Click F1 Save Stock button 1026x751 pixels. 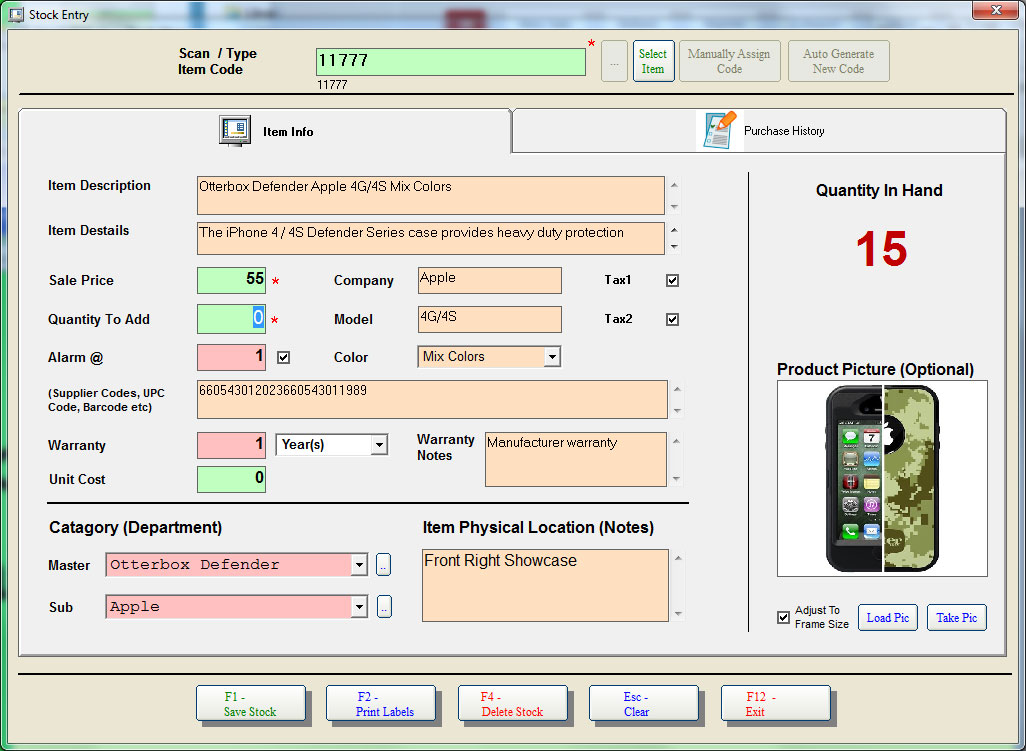[251, 704]
